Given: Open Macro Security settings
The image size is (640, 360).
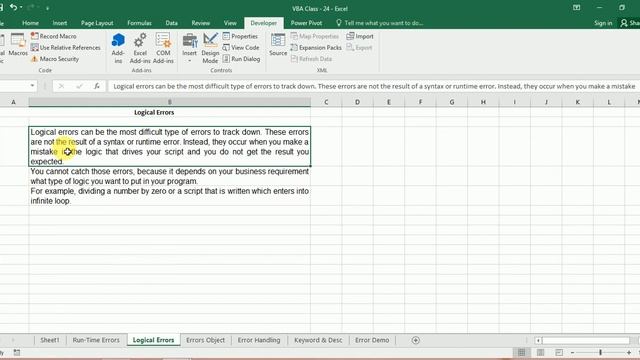Looking at the screenshot, I should tap(55, 59).
